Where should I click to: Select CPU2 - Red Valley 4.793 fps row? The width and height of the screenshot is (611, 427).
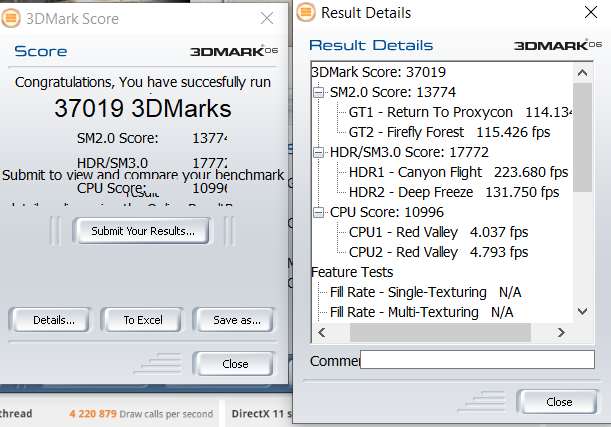[x=438, y=252]
